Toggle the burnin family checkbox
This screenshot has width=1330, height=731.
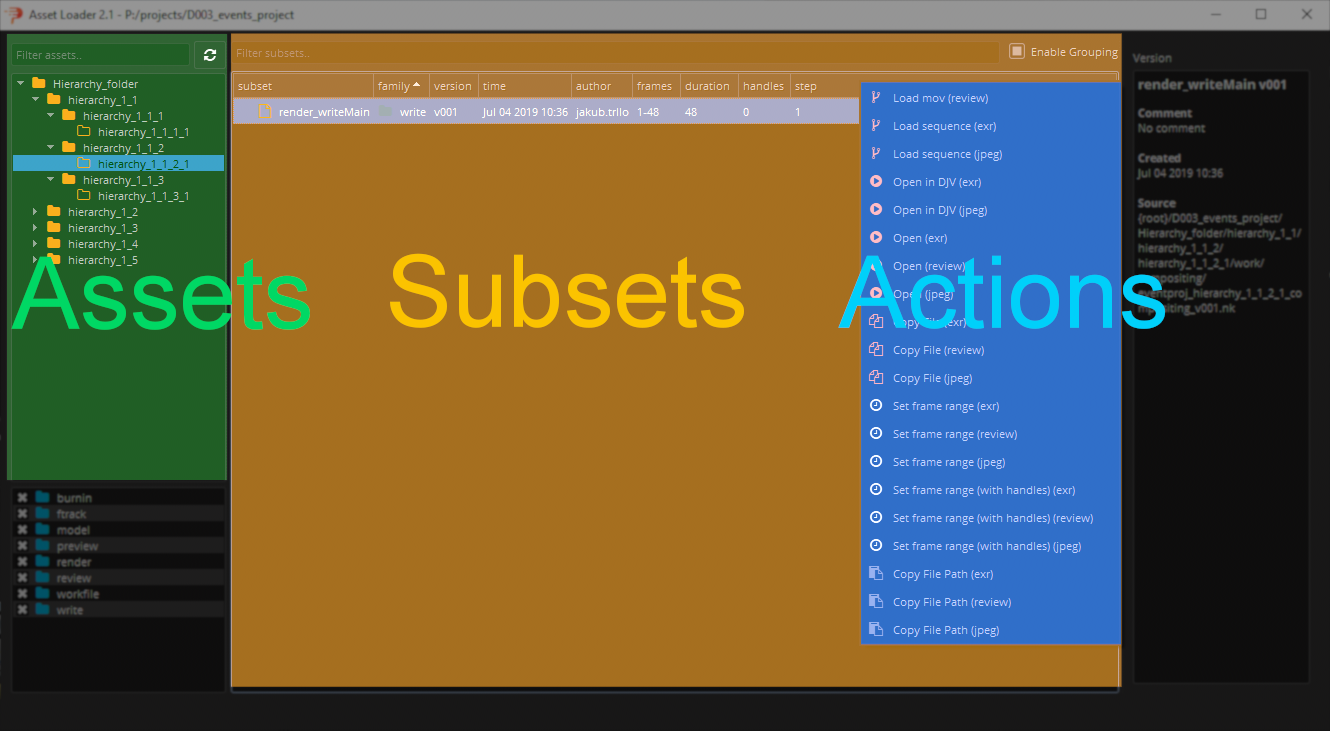coord(22,498)
